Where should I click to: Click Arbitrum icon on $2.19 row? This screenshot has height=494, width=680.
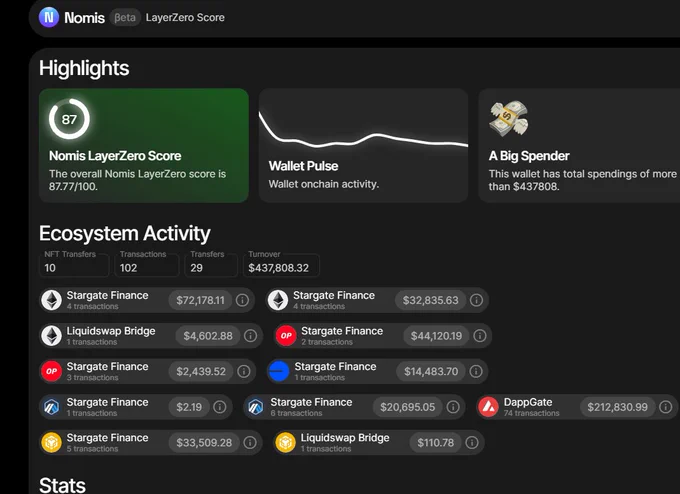tap(52, 407)
